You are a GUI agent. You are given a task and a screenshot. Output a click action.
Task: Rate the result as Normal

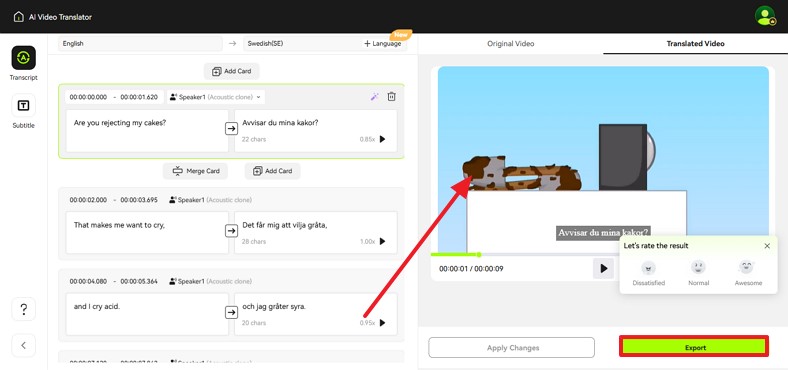tap(698, 273)
